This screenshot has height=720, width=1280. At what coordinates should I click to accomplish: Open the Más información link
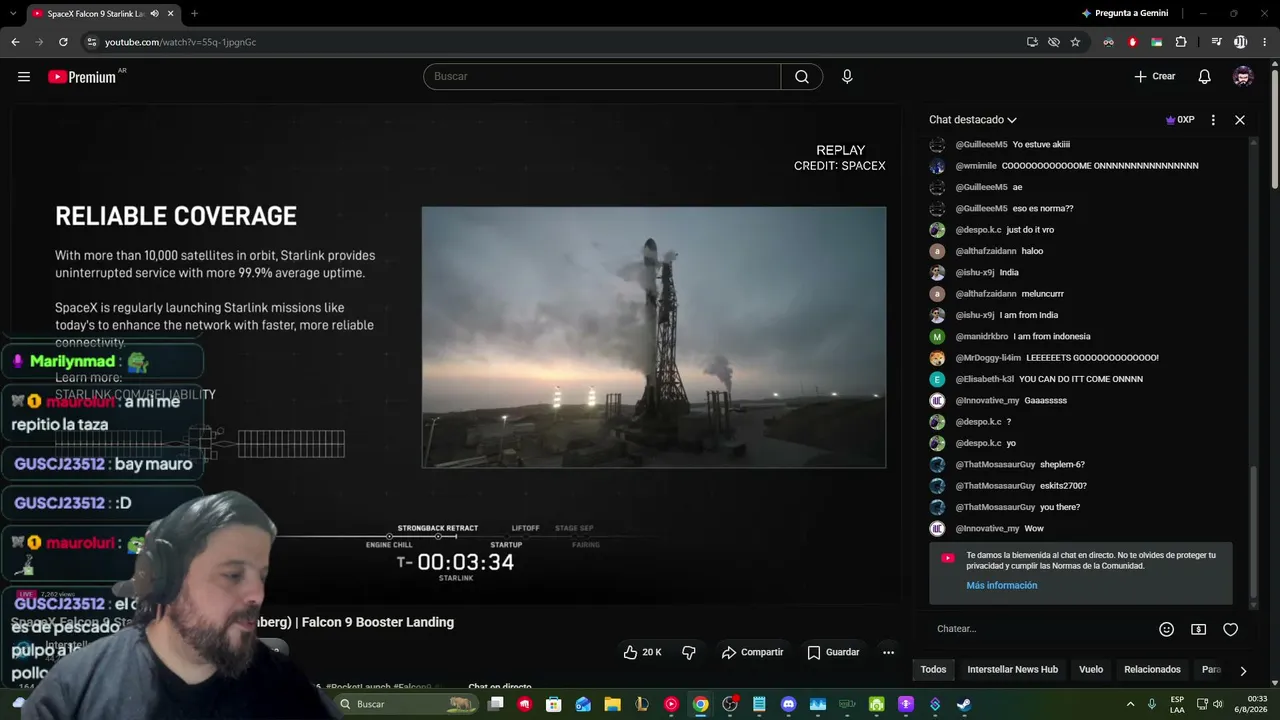tap(1001, 586)
